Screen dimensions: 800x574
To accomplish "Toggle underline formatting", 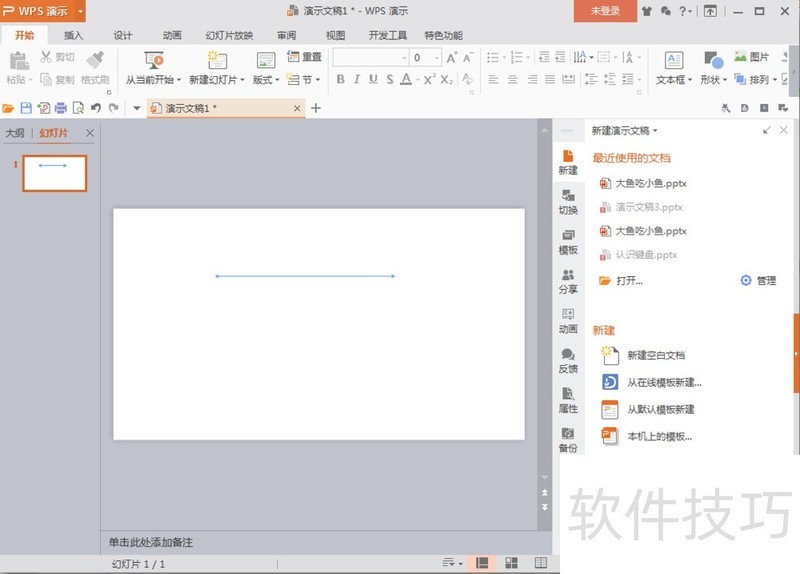I will click(x=373, y=79).
